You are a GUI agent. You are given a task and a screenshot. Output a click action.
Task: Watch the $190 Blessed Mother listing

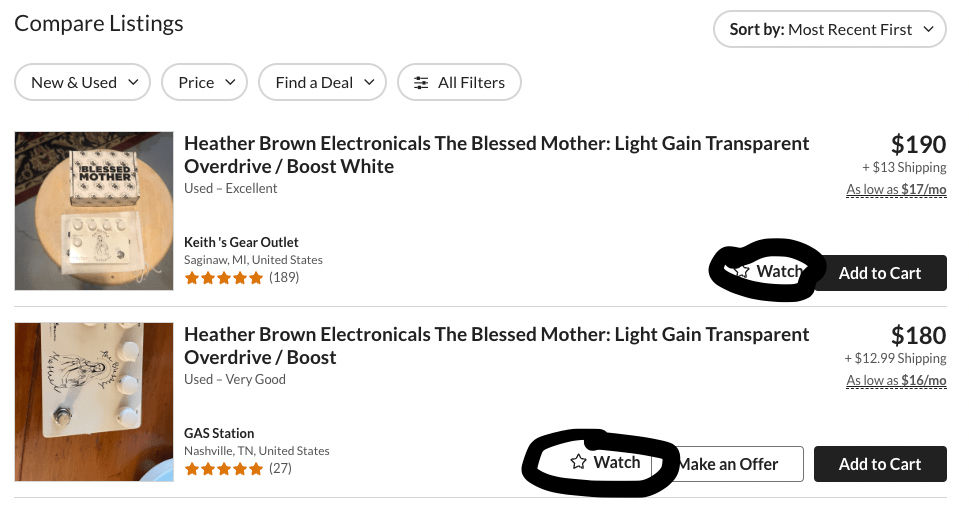tap(768, 272)
